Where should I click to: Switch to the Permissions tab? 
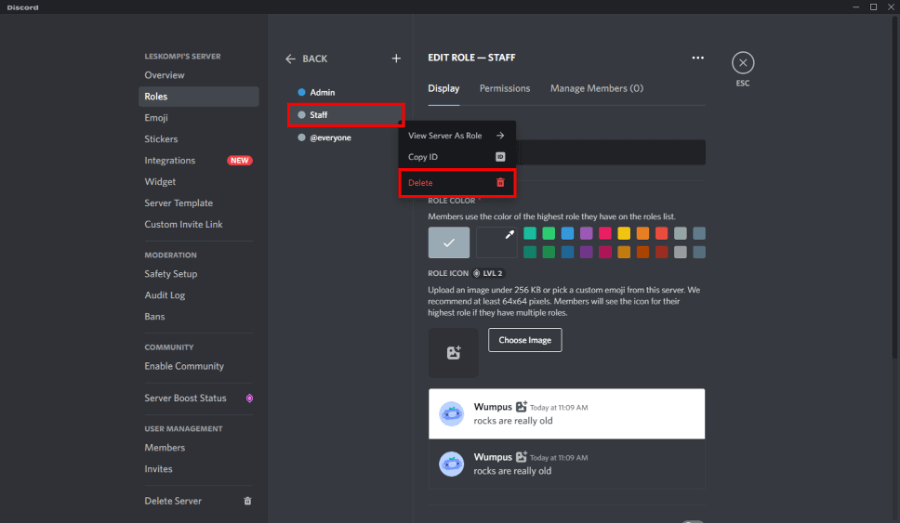coord(505,88)
